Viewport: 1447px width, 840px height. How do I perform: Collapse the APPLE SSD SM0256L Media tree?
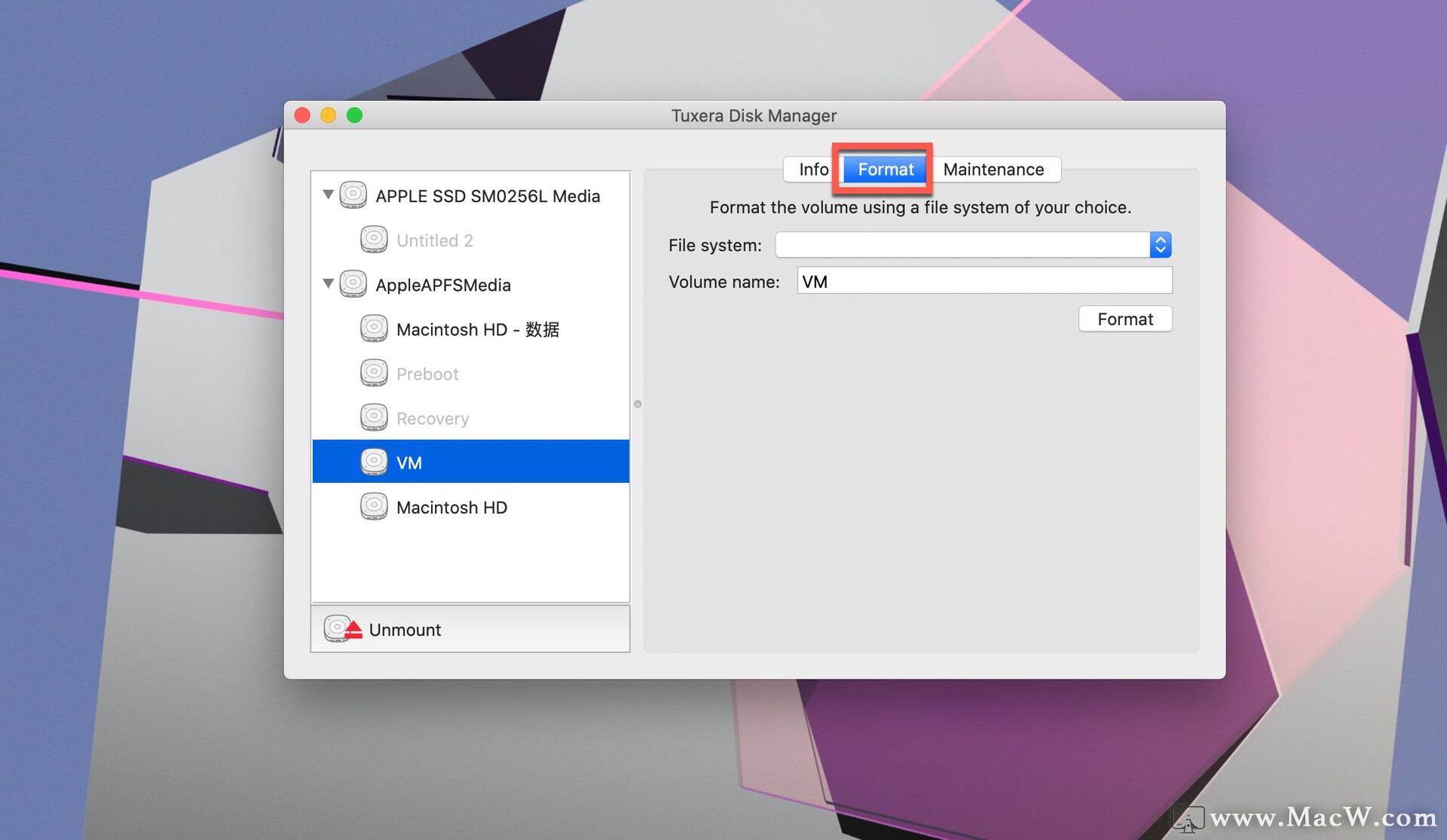pos(328,194)
